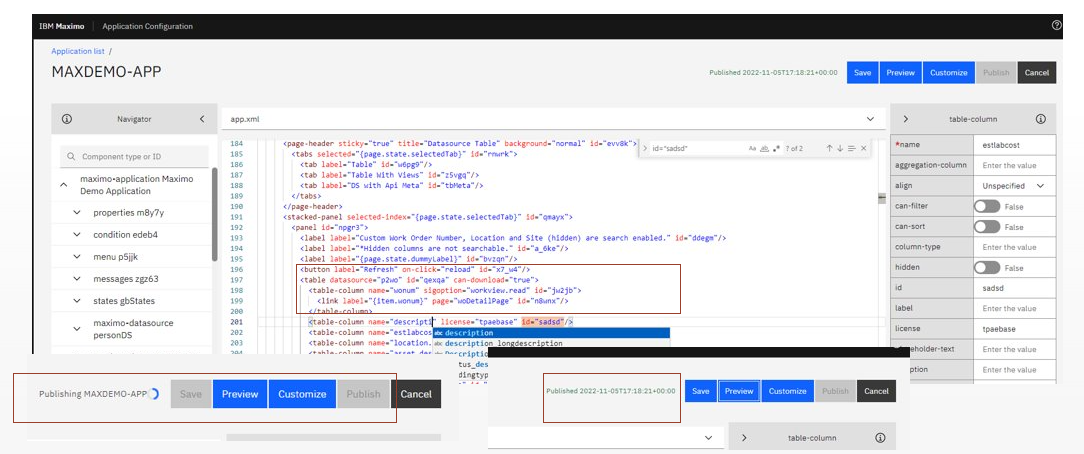Screen dimensions: 1084x454
Task: Click the right chevron in the lower inset table-column header
Action: coord(744,437)
